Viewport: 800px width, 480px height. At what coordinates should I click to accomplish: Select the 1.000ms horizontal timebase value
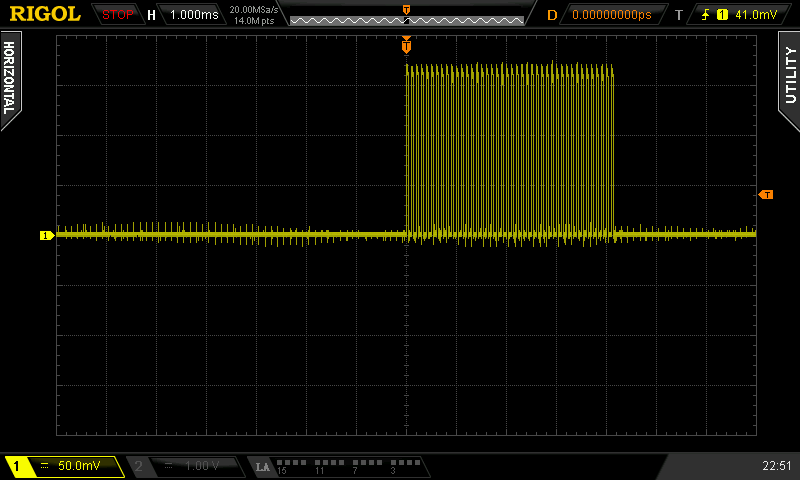click(194, 14)
